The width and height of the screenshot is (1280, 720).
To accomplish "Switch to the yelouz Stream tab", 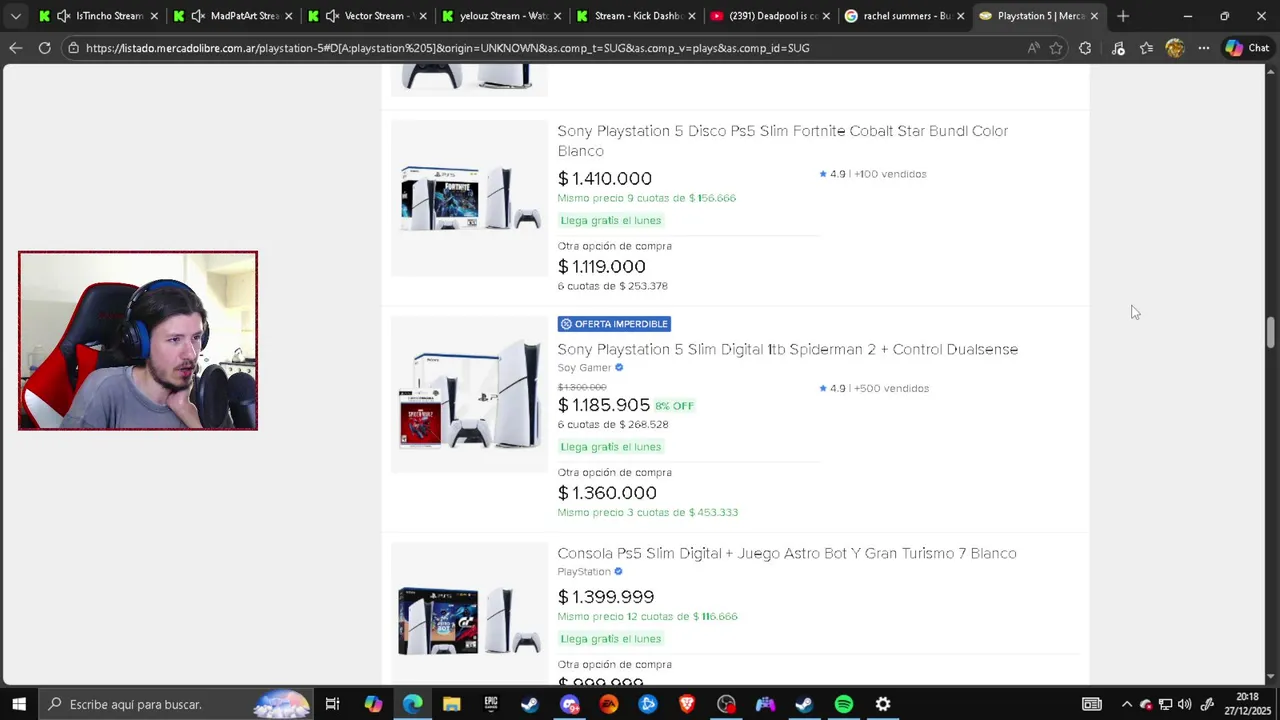I will coord(500,16).
